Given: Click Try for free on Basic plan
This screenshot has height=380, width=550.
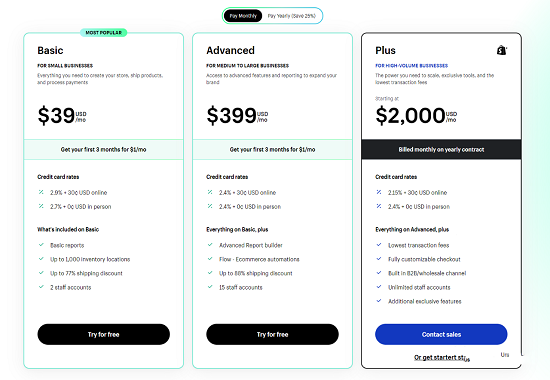Looking at the screenshot, I should click(103, 334).
